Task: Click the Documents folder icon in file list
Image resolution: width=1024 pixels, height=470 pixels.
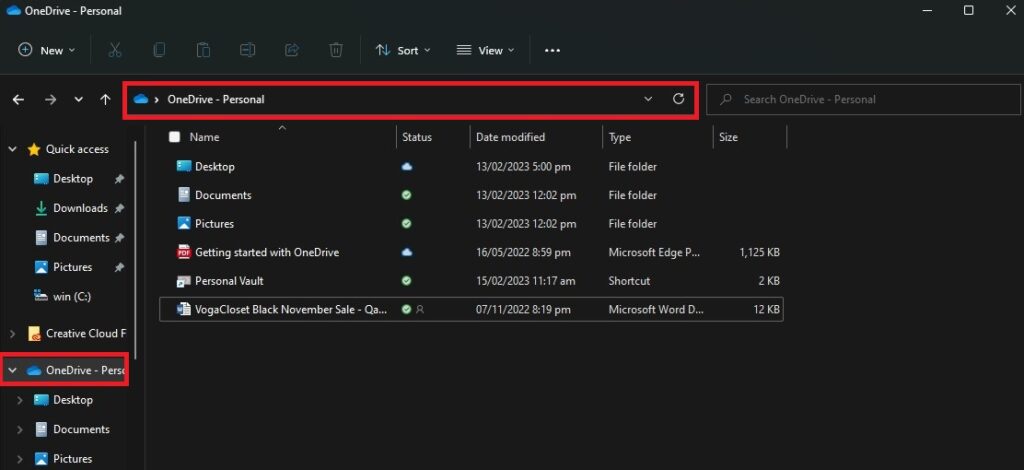Action: [x=184, y=195]
